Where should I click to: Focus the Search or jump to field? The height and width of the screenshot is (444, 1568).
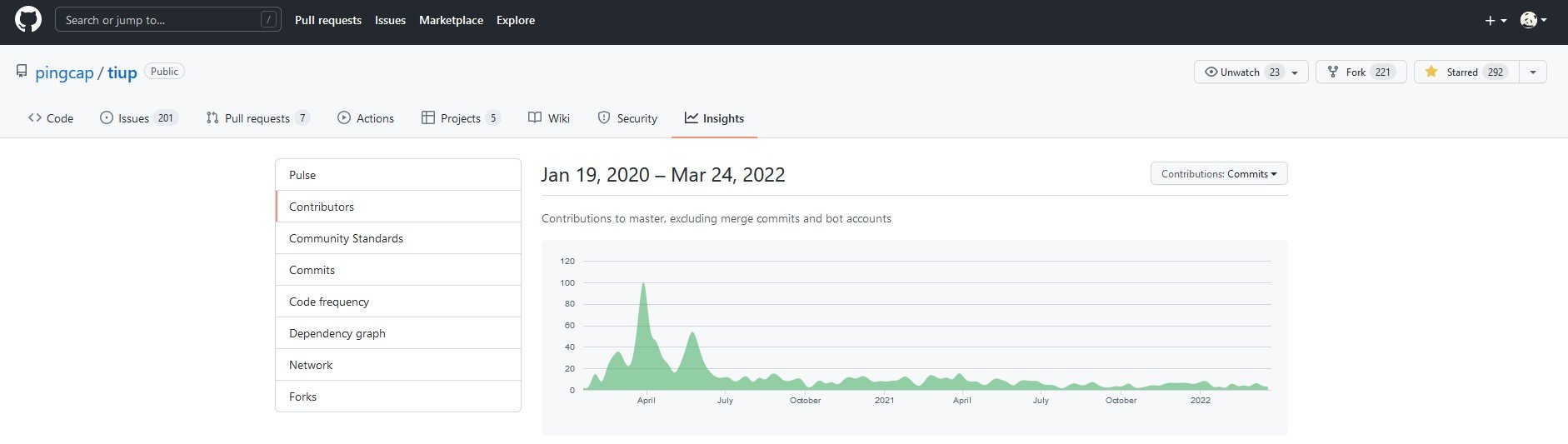pos(158,20)
